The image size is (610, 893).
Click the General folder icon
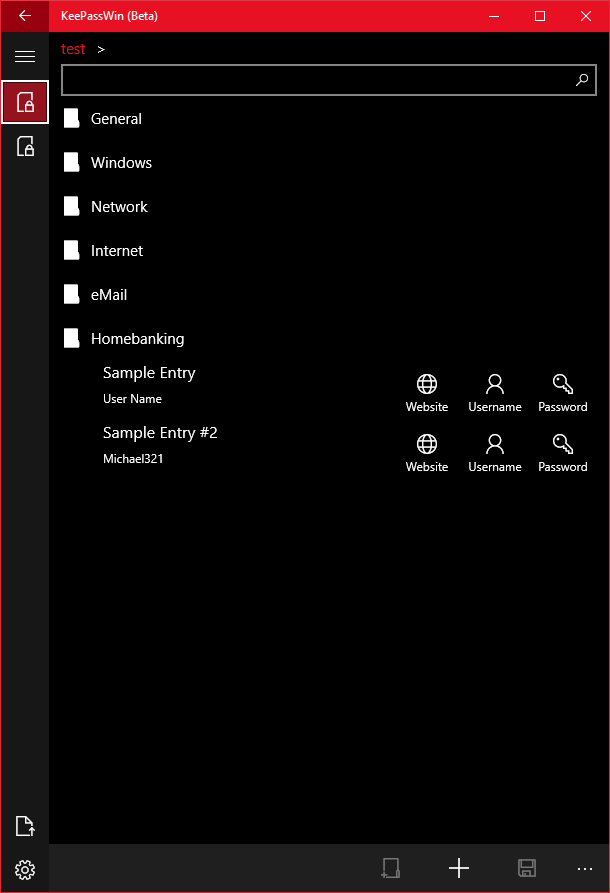[71, 118]
